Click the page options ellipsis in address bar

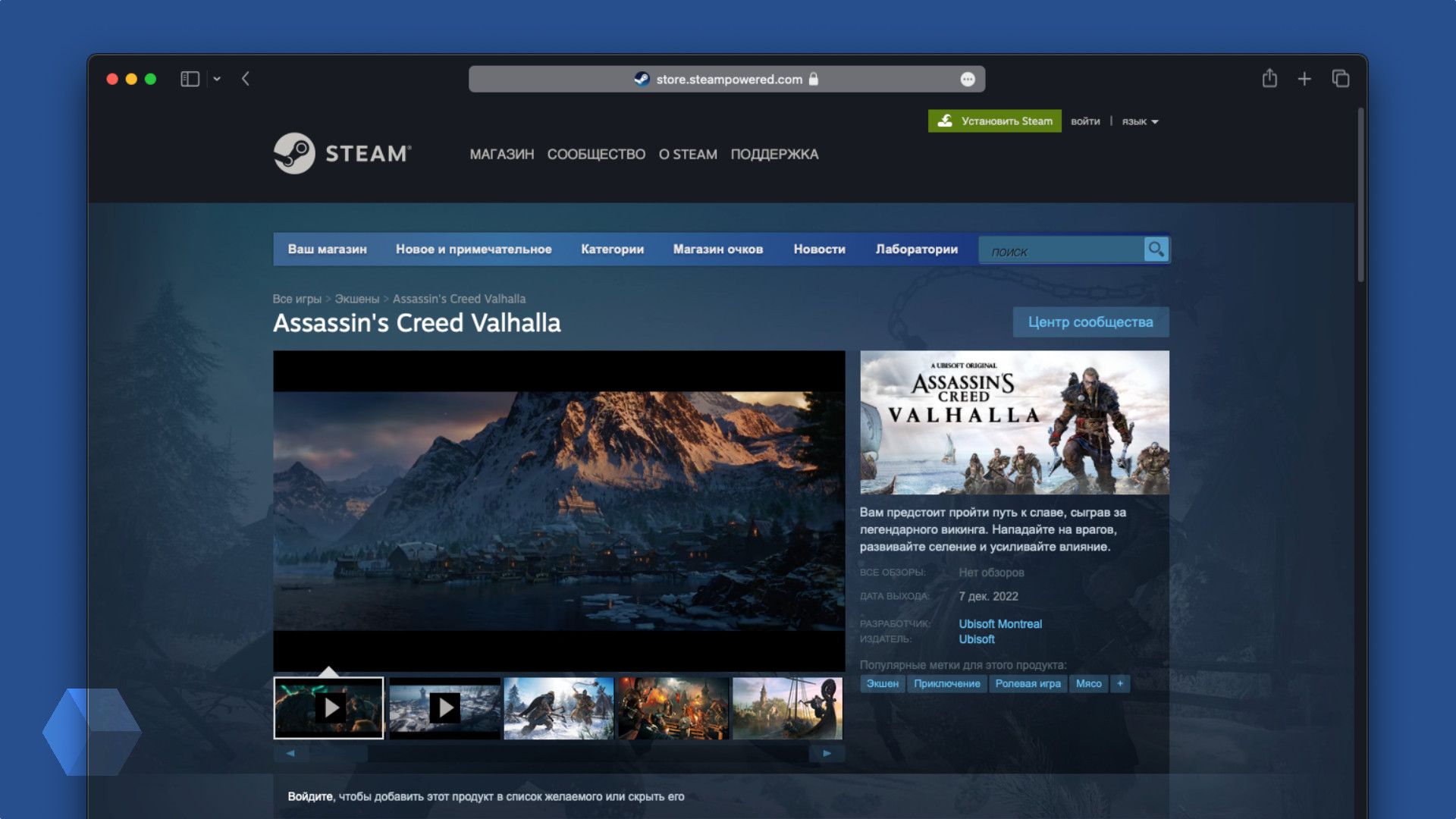[968, 80]
